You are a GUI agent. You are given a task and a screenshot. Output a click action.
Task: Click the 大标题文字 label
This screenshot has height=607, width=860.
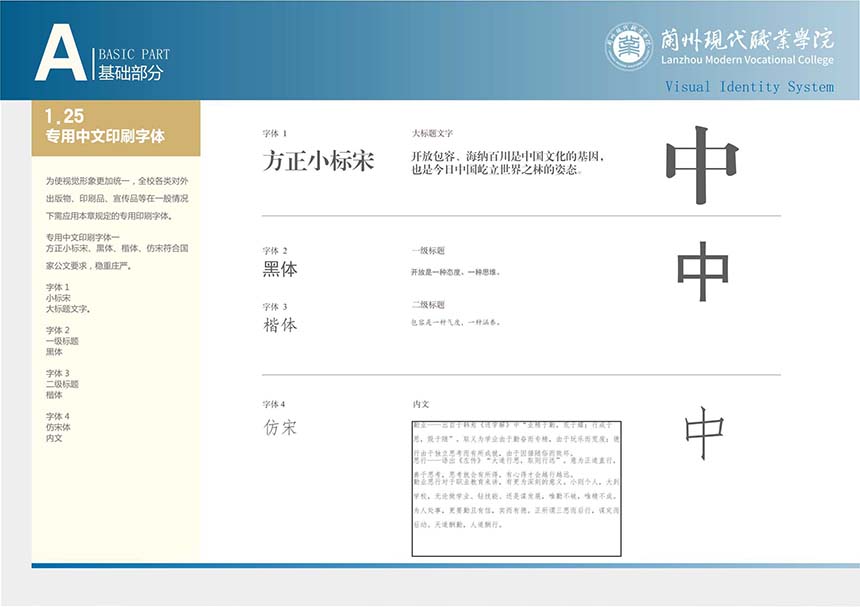tap(433, 133)
